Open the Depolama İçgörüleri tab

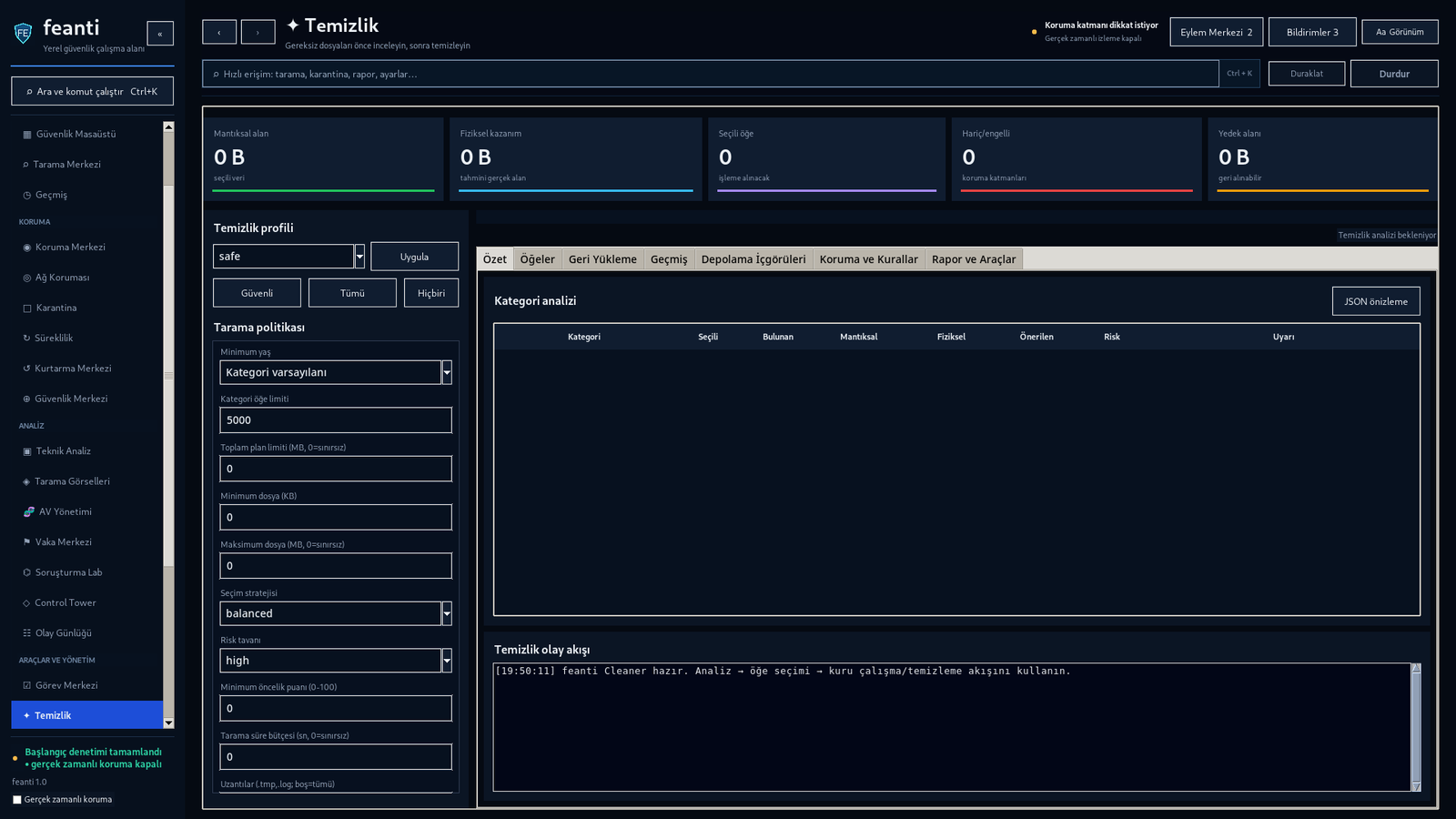pos(753,259)
